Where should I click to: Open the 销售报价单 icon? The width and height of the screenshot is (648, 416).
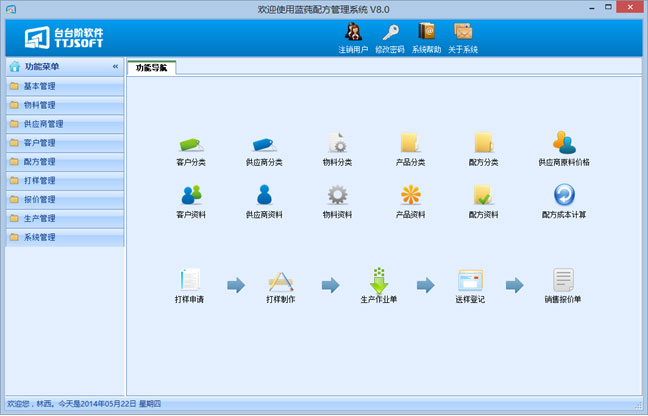[x=563, y=281]
